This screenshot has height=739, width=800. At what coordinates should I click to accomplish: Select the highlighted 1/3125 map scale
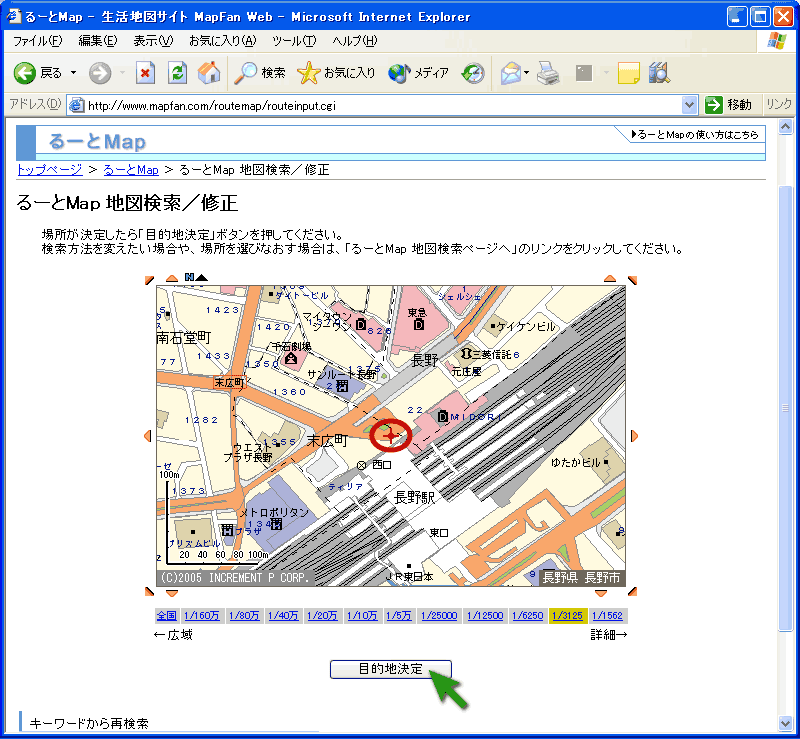pos(567,615)
